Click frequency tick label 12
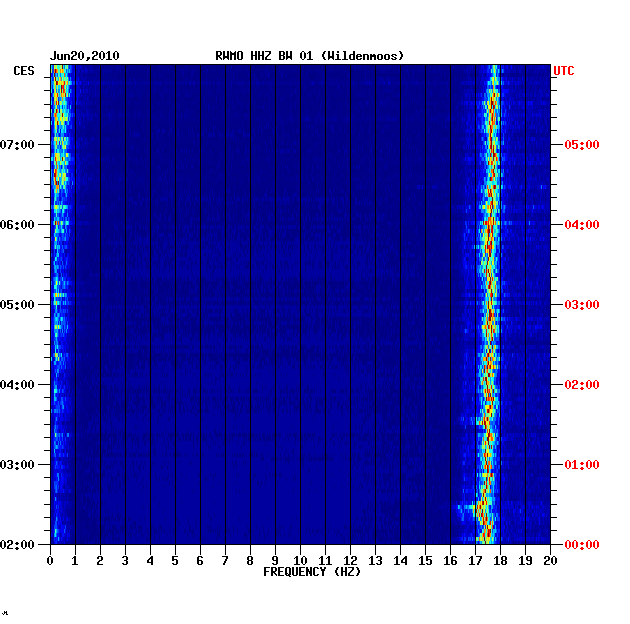Viewport: 630px width, 624px height. [350, 561]
